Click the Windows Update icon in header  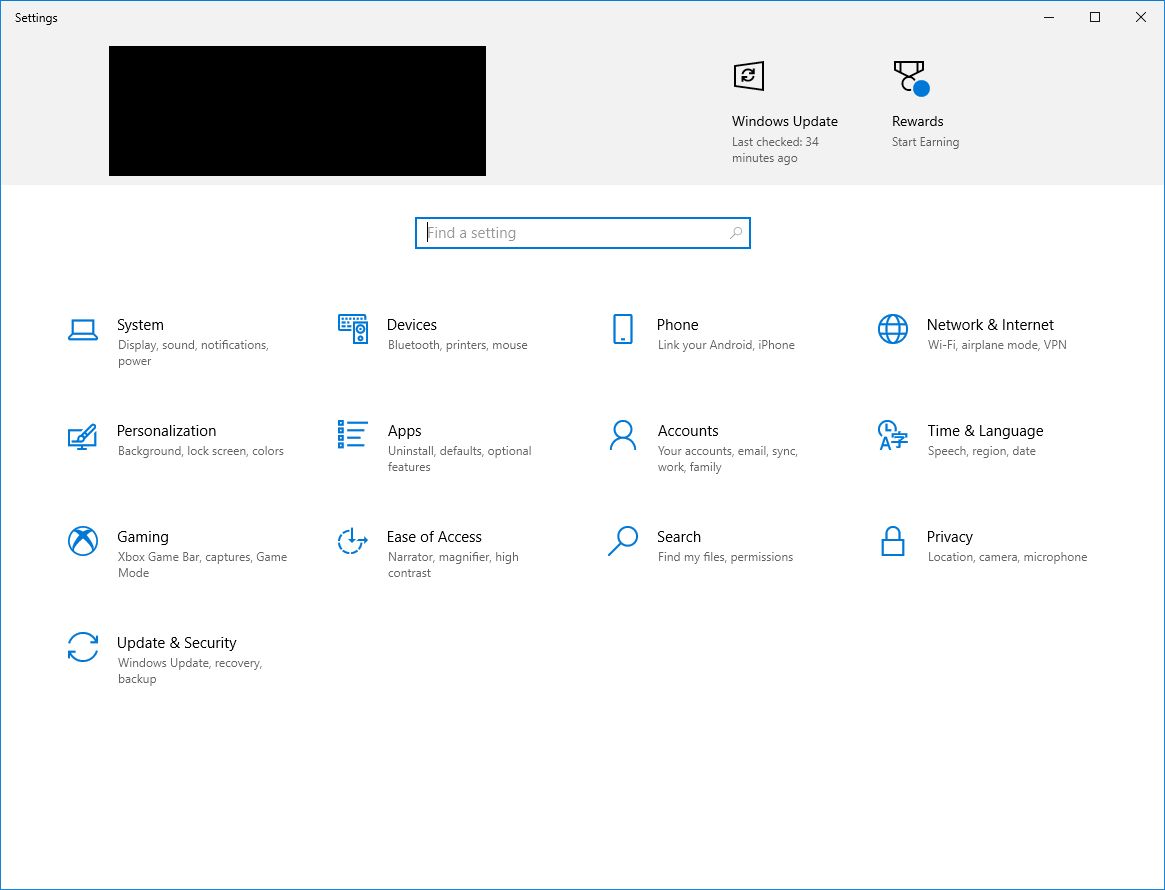pos(748,76)
